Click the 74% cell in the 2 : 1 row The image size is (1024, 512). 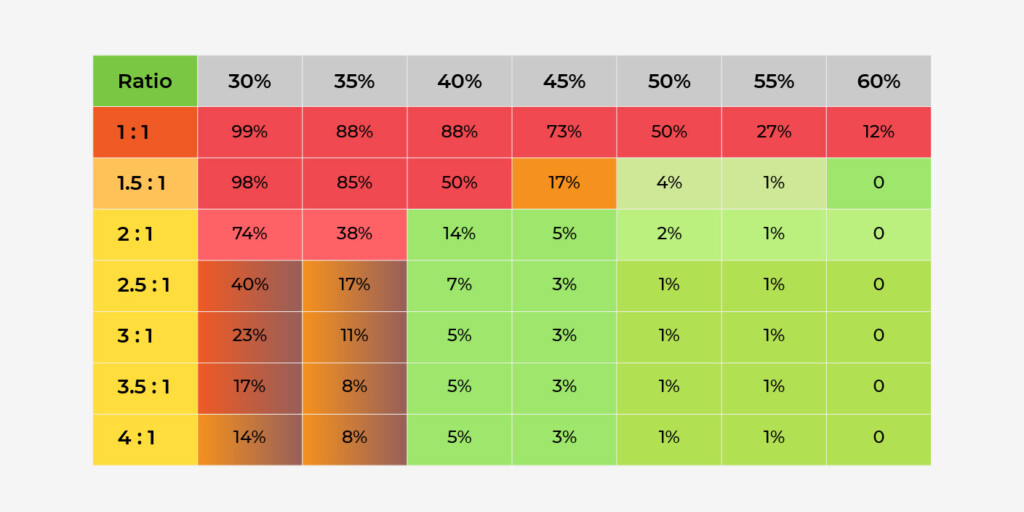(x=249, y=234)
